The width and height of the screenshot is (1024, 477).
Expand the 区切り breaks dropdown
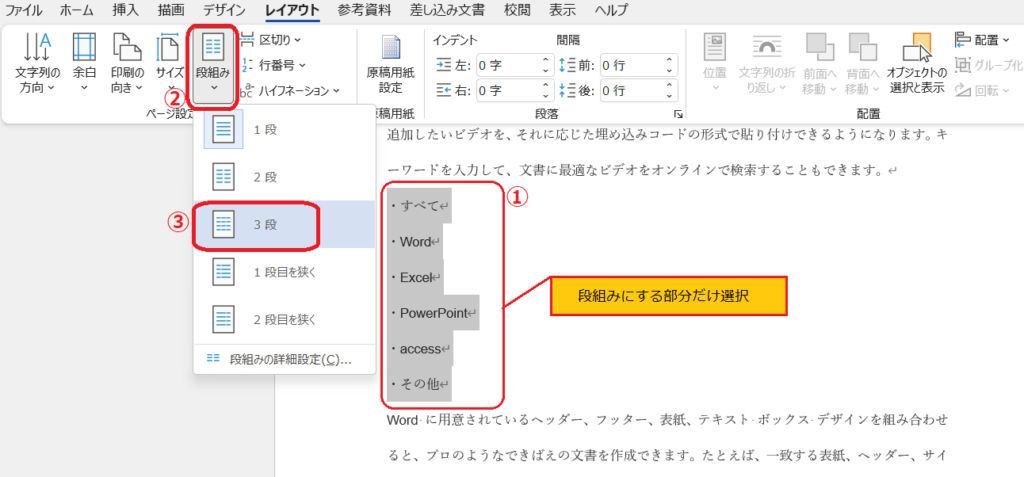pos(271,40)
